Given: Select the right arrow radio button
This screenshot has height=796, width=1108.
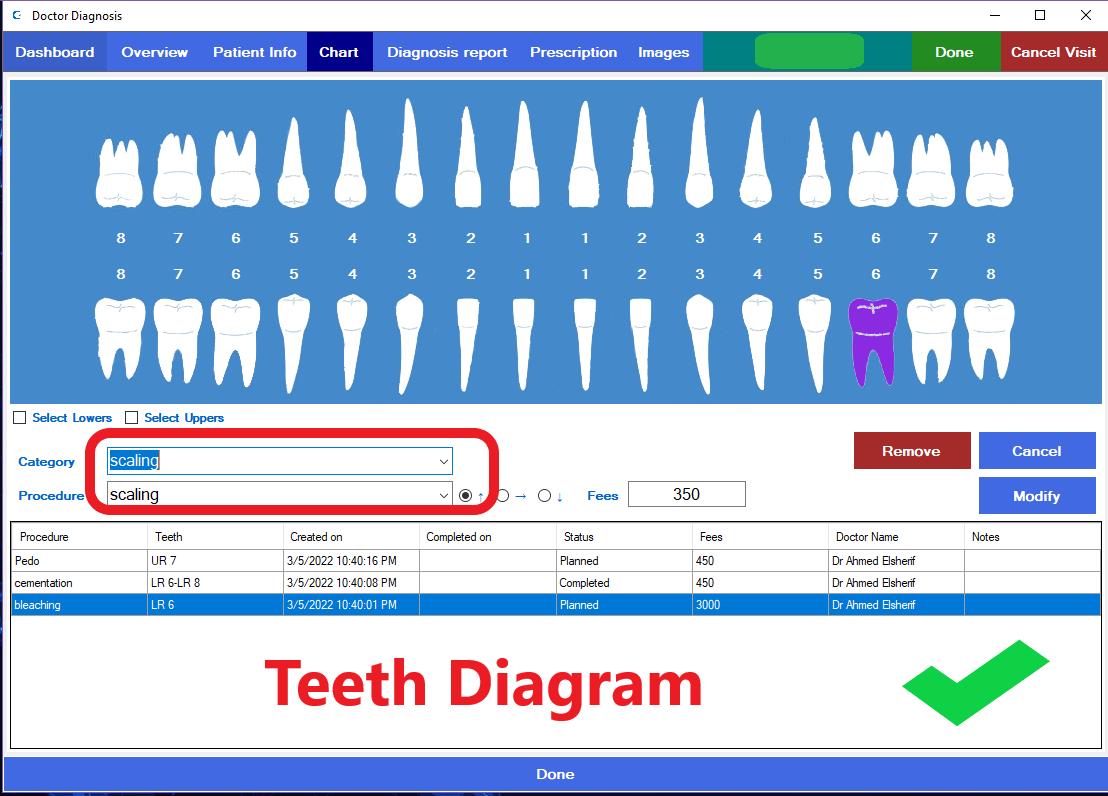Looking at the screenshot, I should [x=502, y=496].
